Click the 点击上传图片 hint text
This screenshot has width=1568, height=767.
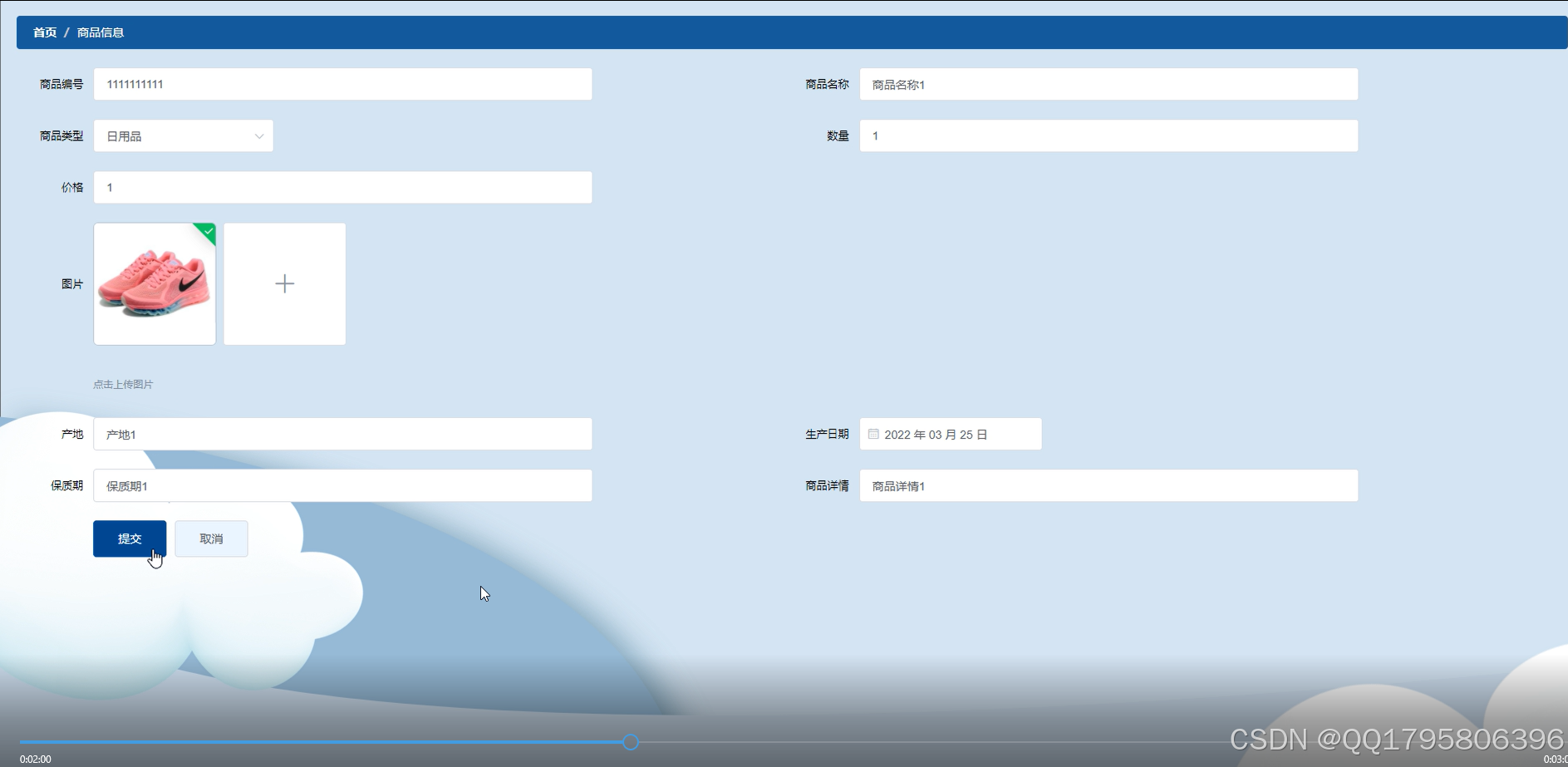123,384
